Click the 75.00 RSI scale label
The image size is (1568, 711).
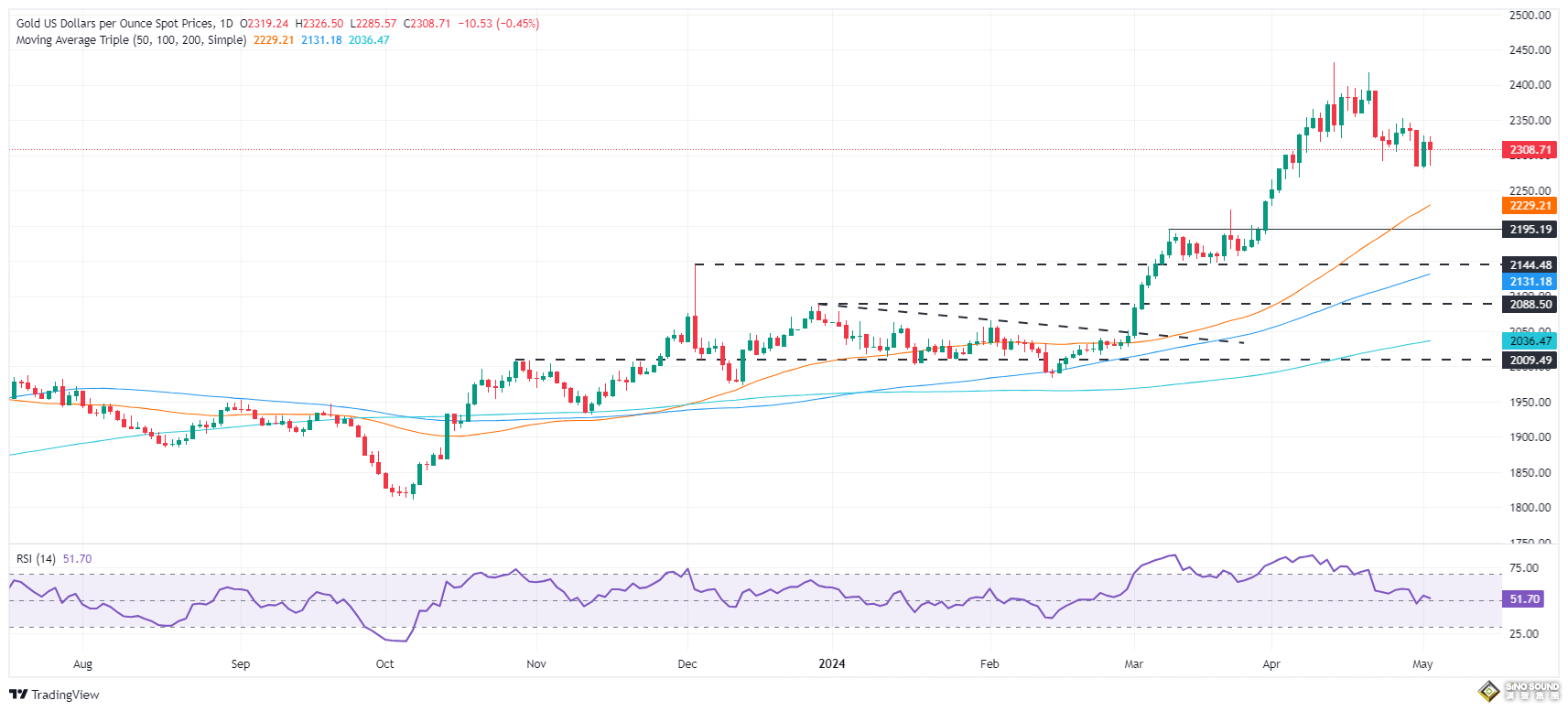(x=1523, y=568)
